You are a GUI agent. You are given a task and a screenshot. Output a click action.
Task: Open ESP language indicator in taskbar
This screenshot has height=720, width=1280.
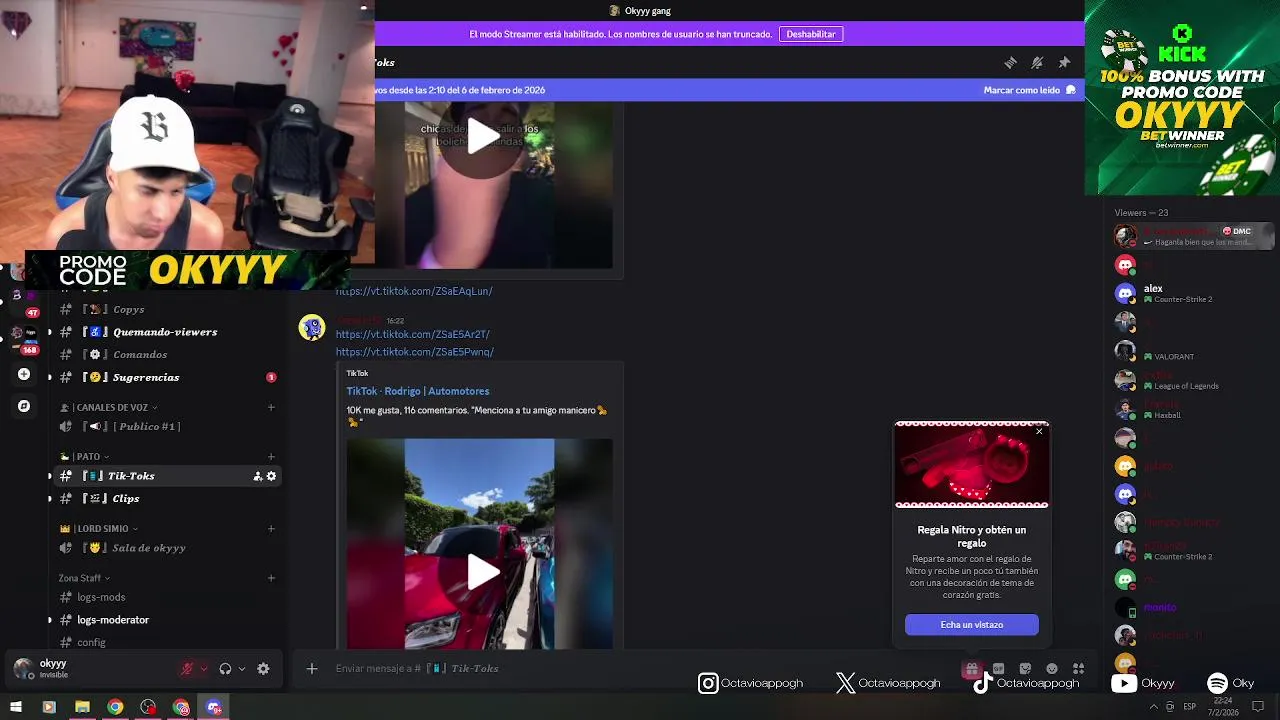[x=1190, y=707]
